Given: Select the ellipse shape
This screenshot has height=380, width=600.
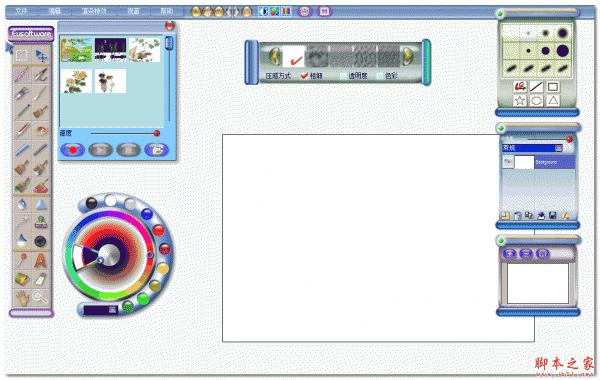Looking at the screenshot, I should tap(536, 101).
